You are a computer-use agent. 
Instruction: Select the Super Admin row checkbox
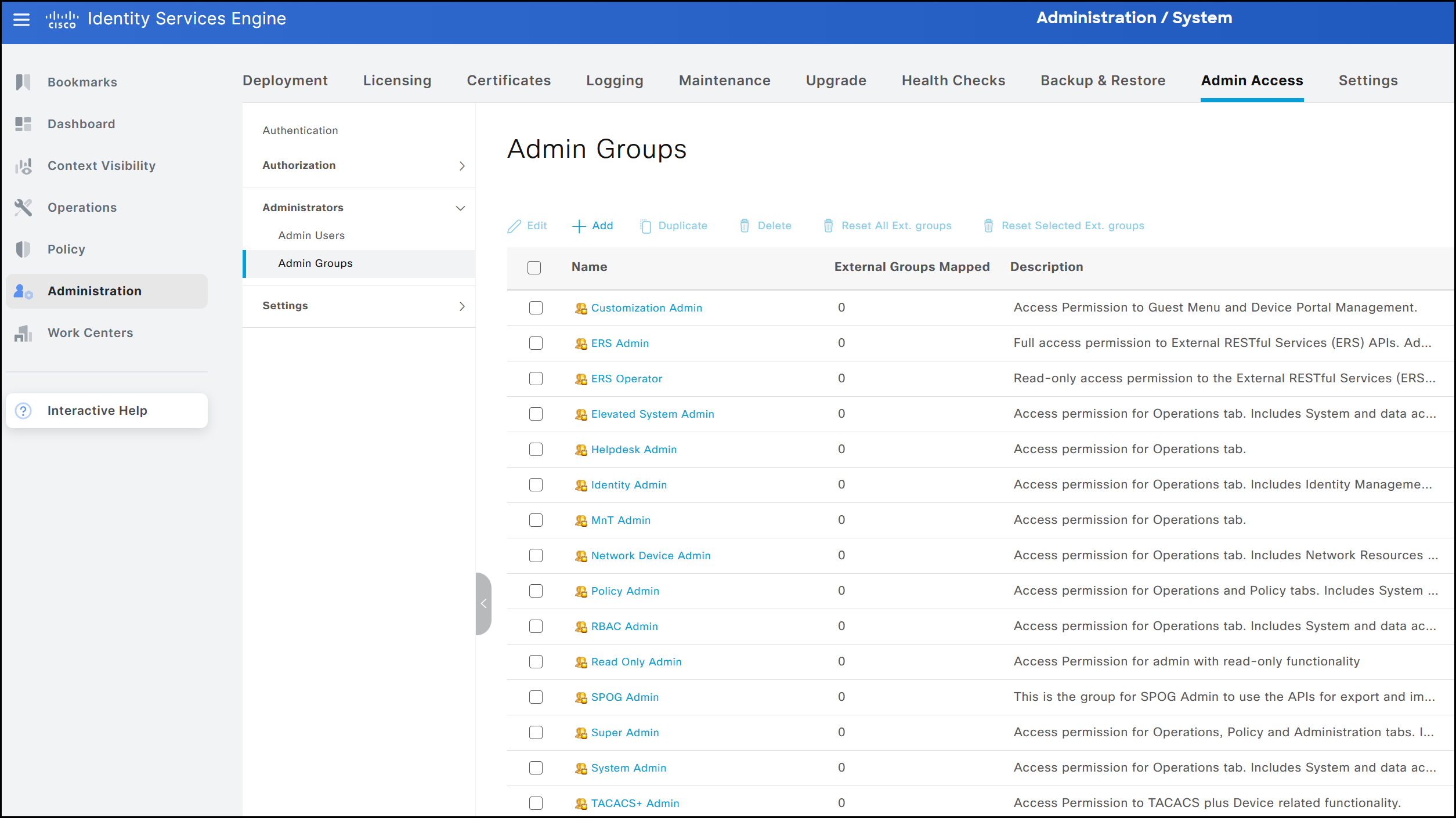tap(536, 733)
